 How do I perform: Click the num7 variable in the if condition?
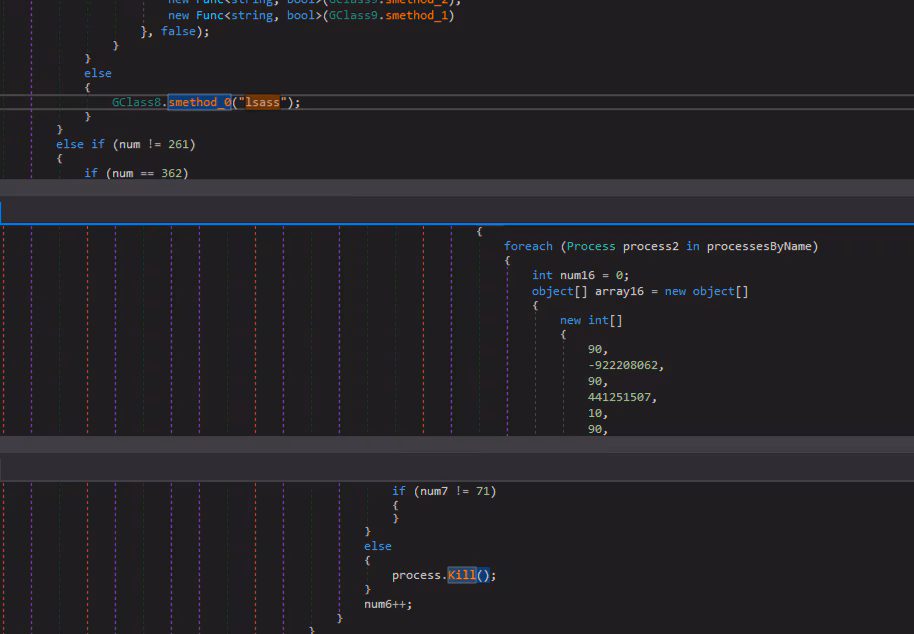click(x=434, y=491)
